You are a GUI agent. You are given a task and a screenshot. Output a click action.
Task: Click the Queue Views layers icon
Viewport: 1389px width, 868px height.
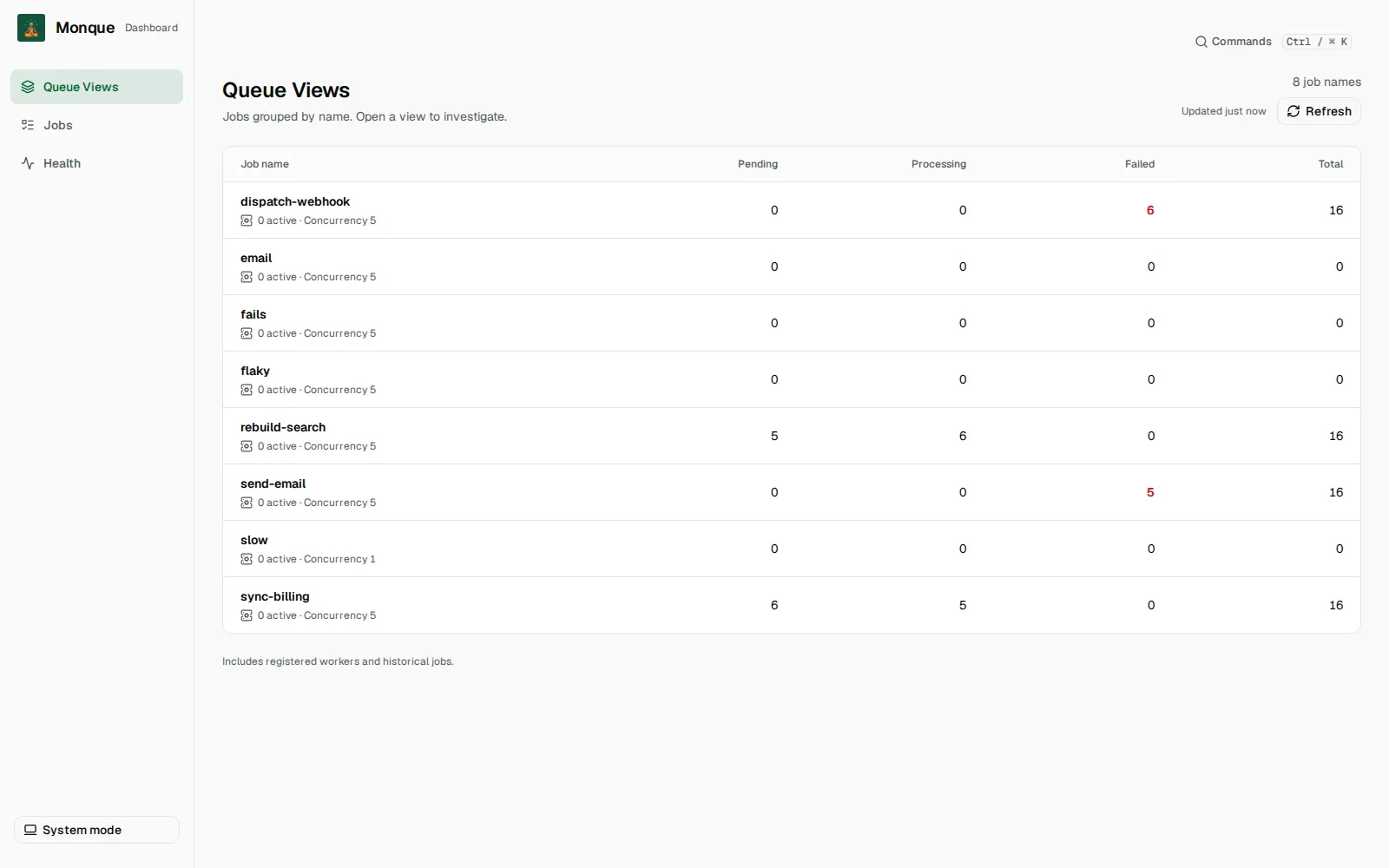28,87
